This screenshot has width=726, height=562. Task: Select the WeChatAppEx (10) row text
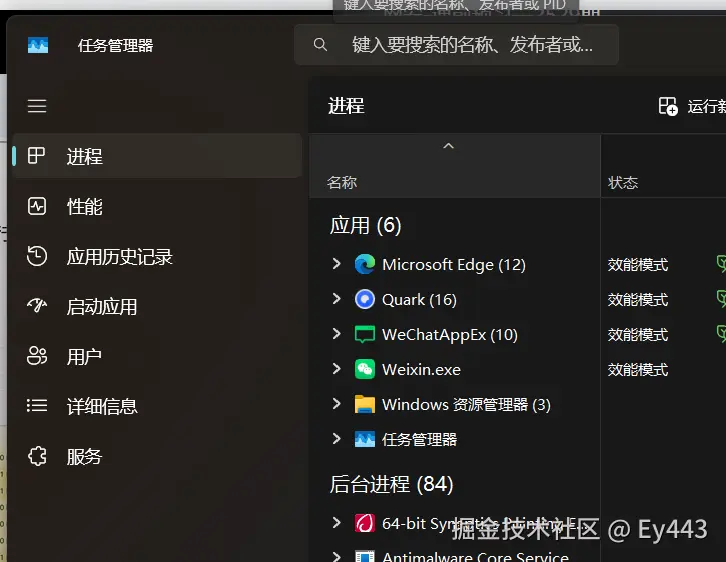click(450, 334)
